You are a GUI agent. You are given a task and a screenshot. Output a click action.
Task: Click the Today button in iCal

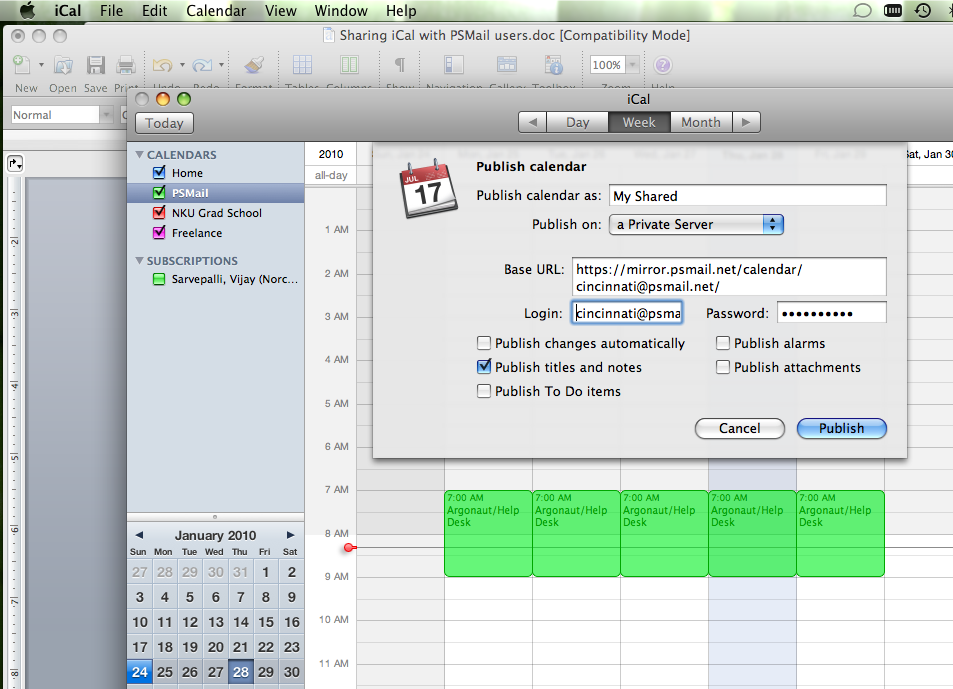[x=164, y=123]
